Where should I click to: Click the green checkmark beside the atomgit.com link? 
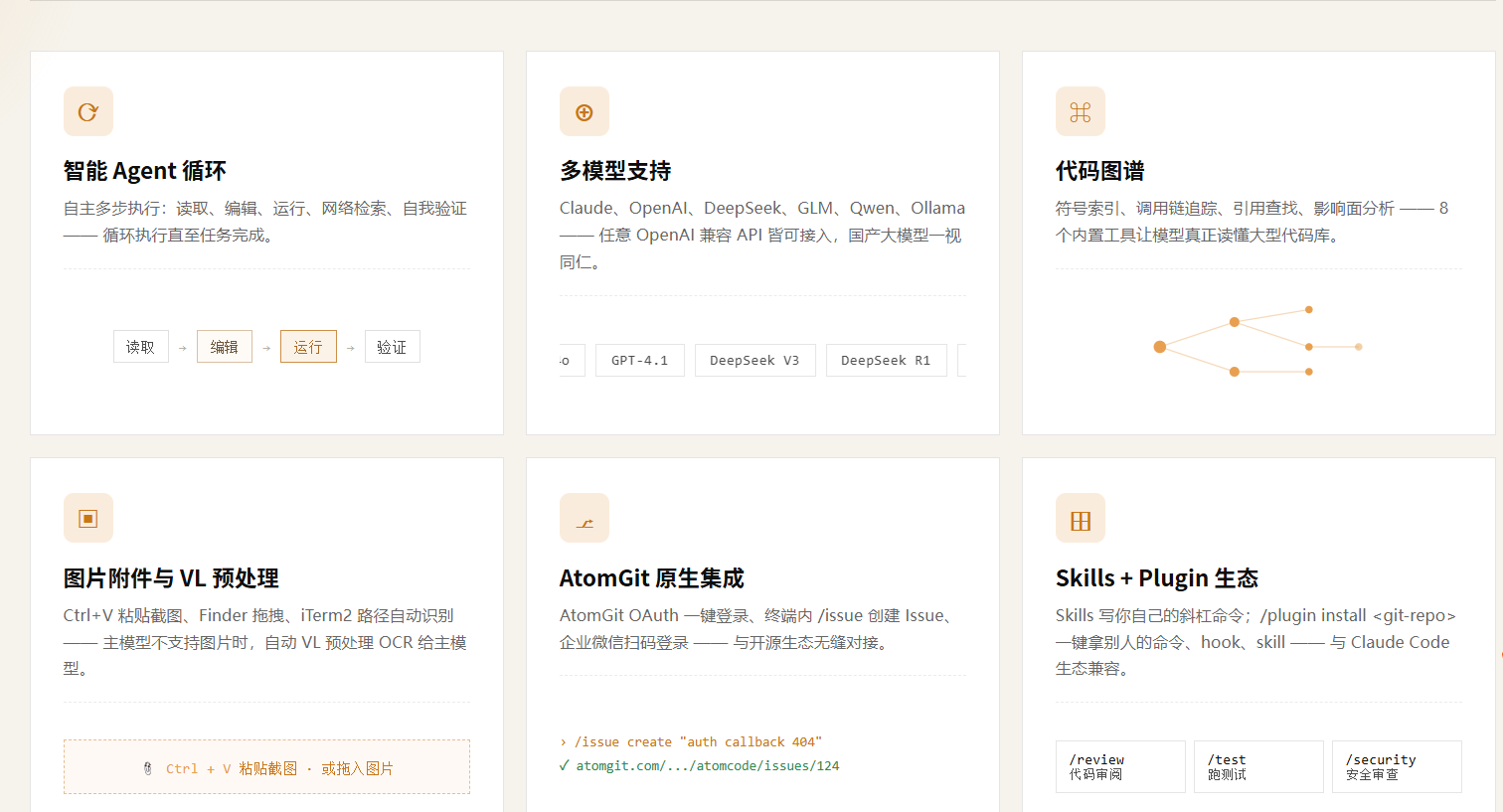tap(565, 765)
